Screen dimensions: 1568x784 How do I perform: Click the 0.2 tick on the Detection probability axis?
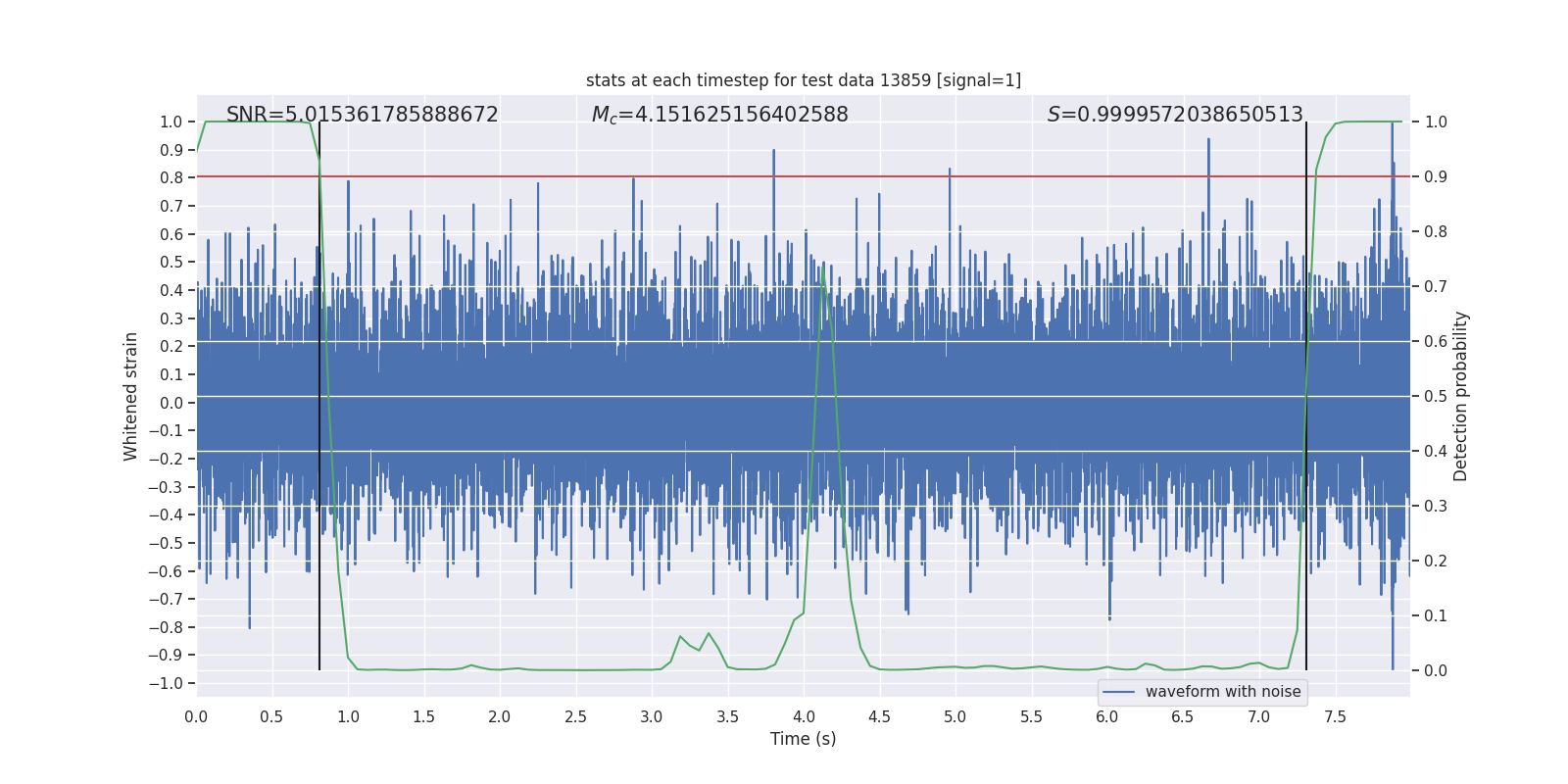(1436, 562)
